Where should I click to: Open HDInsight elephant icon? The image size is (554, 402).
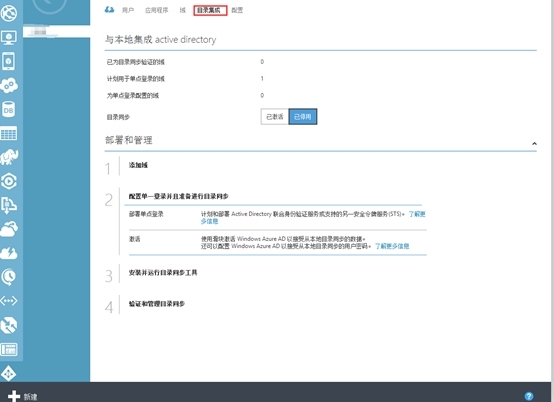tap(9, 157)
